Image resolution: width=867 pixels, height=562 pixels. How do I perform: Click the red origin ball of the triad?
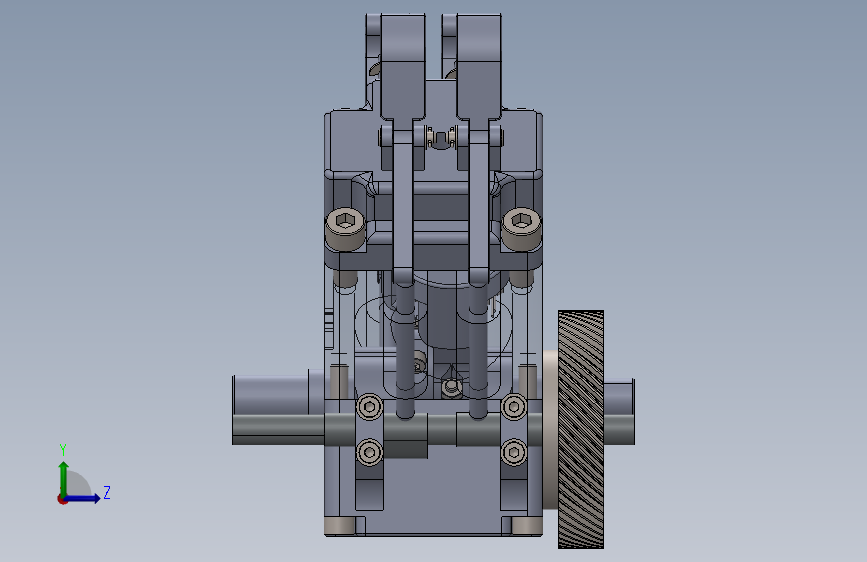(62, 499)
